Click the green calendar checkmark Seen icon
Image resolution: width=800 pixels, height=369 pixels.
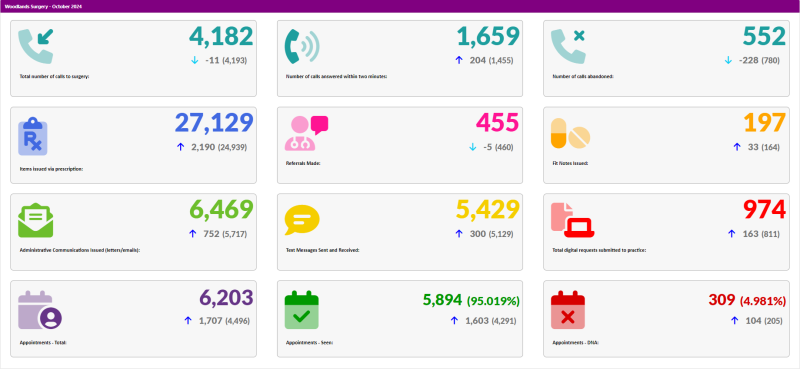302,310
